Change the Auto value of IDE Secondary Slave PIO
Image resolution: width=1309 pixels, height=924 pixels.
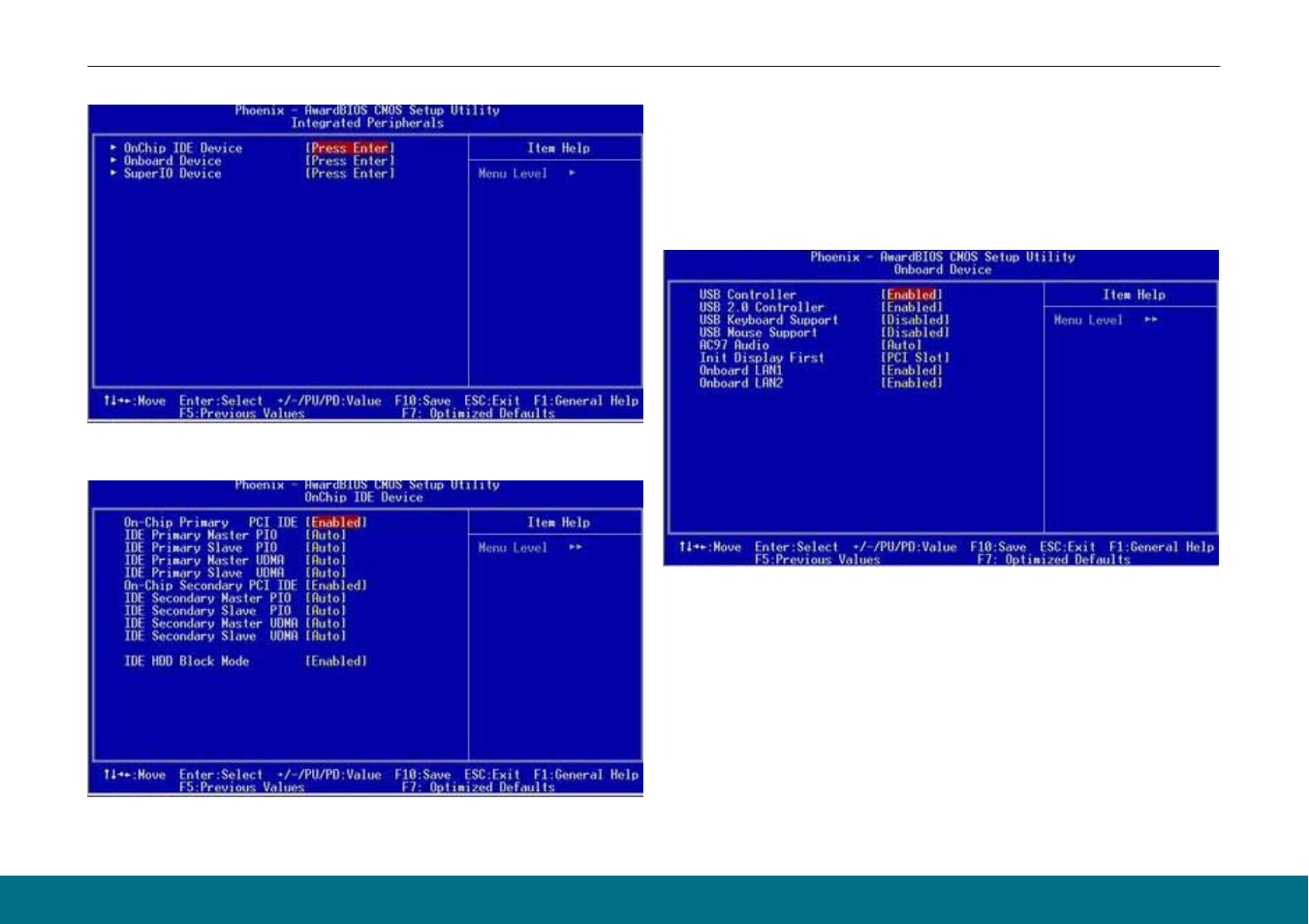(326, 610)
